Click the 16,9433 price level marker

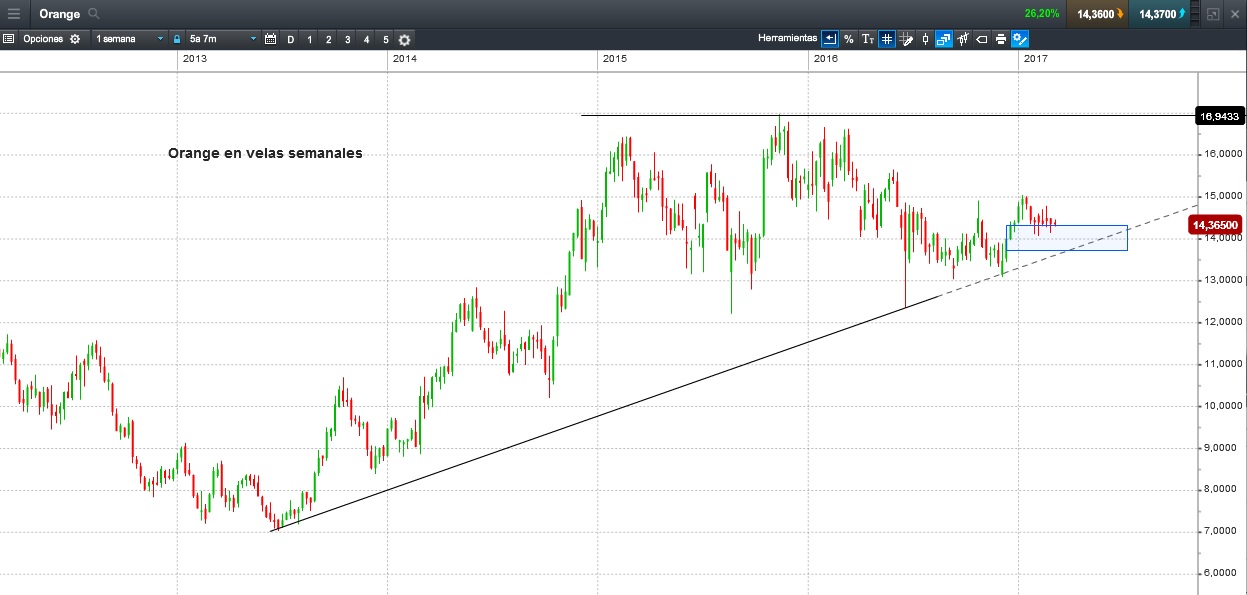(1220, 116)
